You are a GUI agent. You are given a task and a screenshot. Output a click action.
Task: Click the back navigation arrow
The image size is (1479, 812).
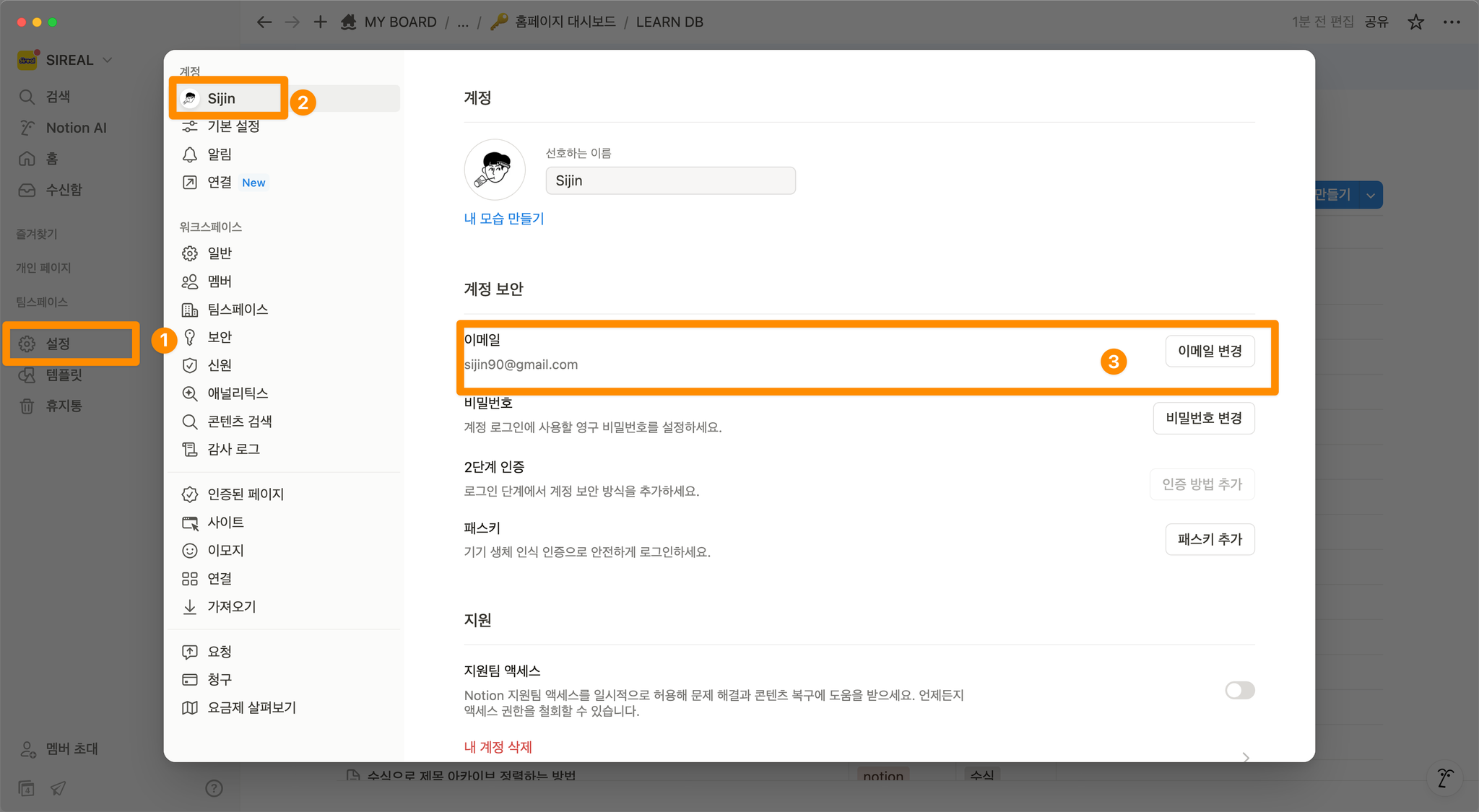pos(264,22)
